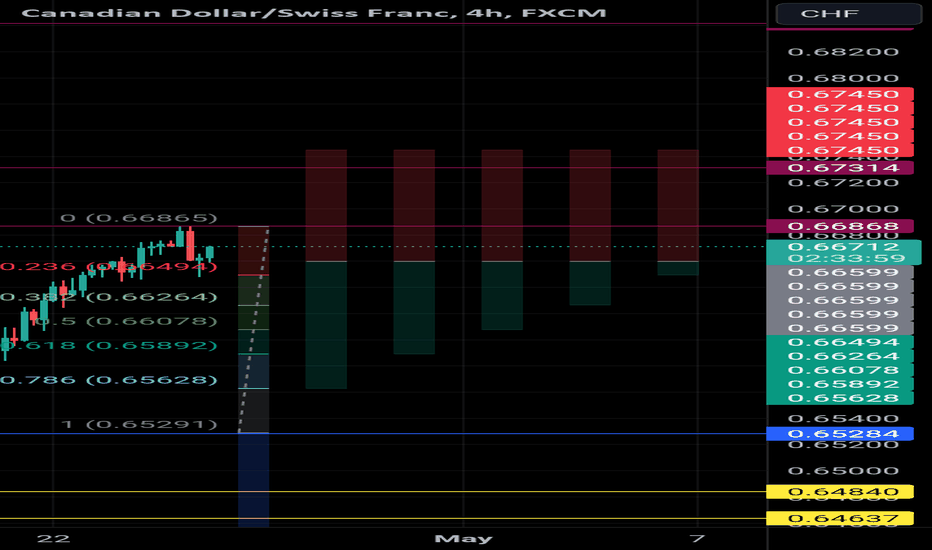932x550 pixels.
Task: Select the short position with the smallest green target
Action: pos(678,212)
